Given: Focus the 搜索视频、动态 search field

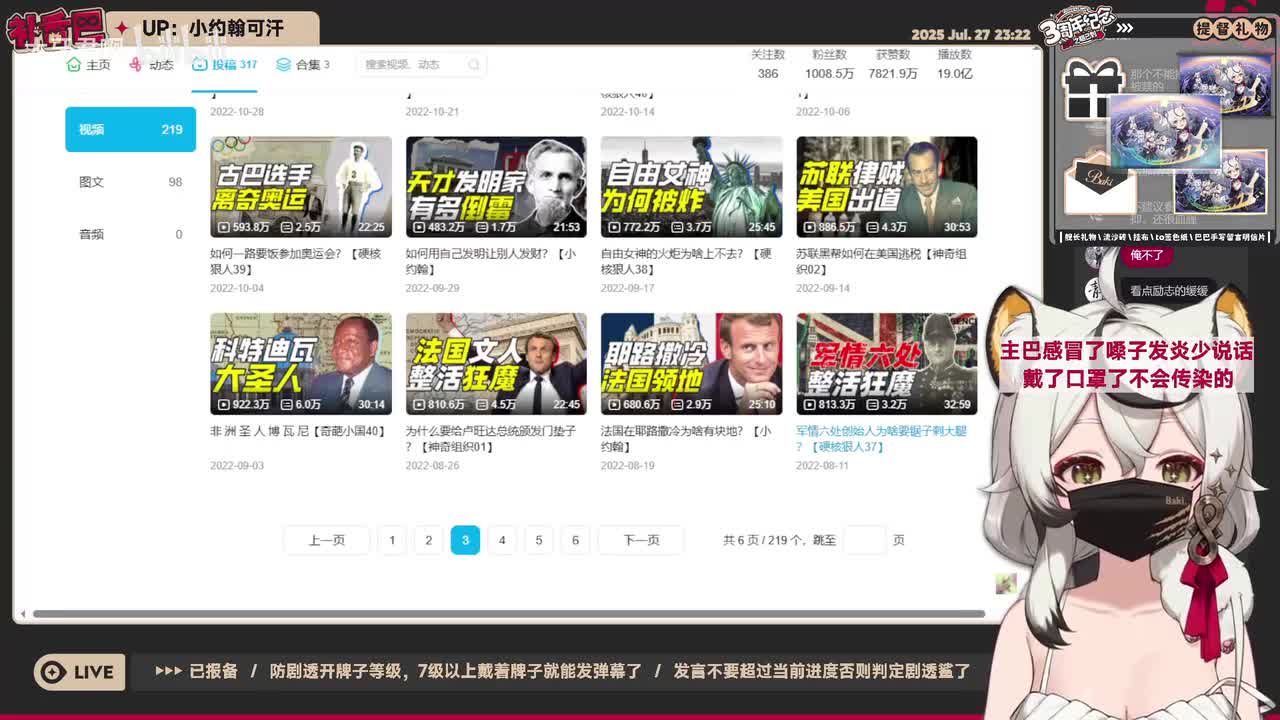Looking at the screenshot, I should coord(421,64).
